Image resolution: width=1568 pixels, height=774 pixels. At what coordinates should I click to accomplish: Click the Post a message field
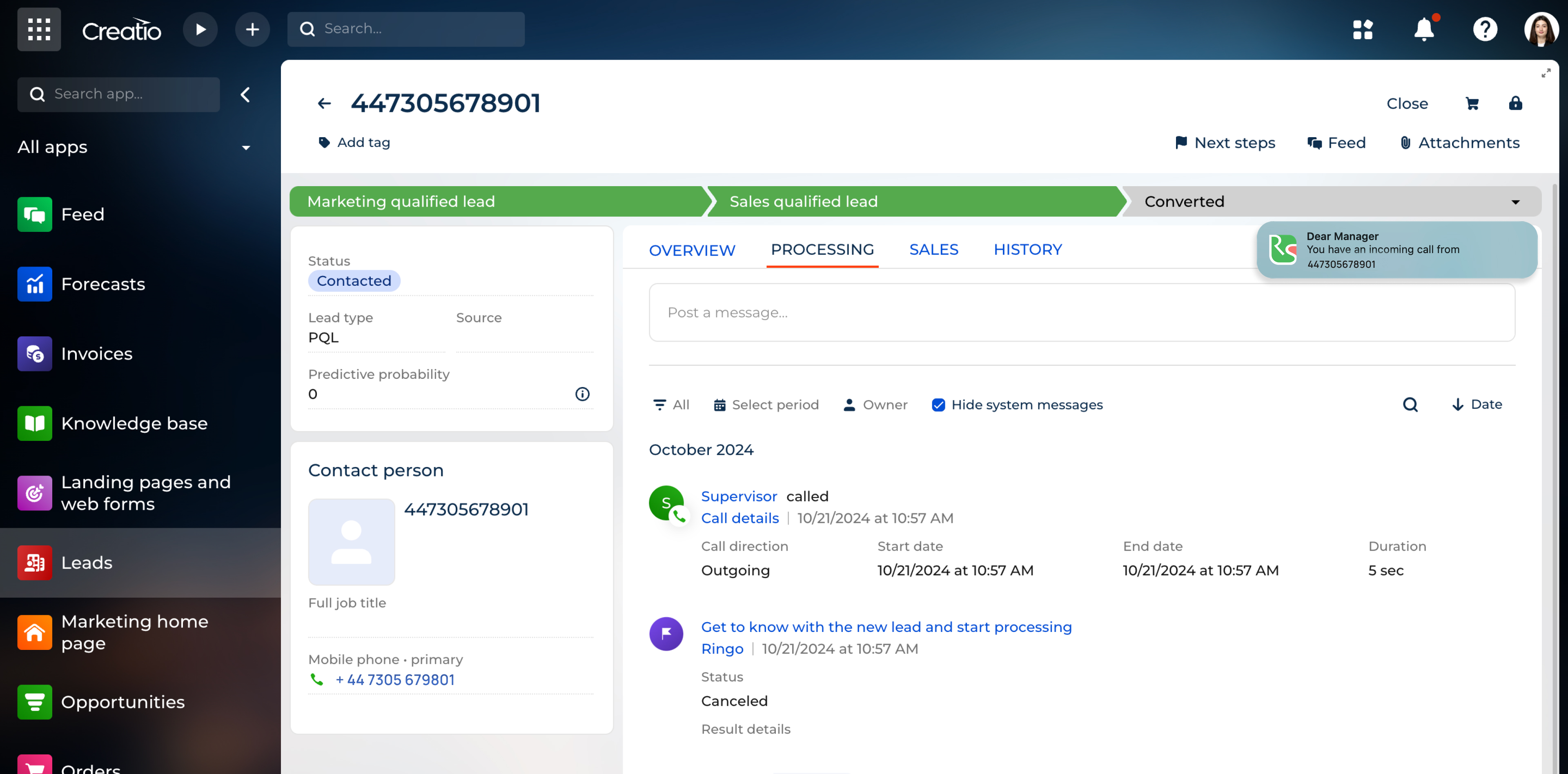click(x=1082, y=312)
